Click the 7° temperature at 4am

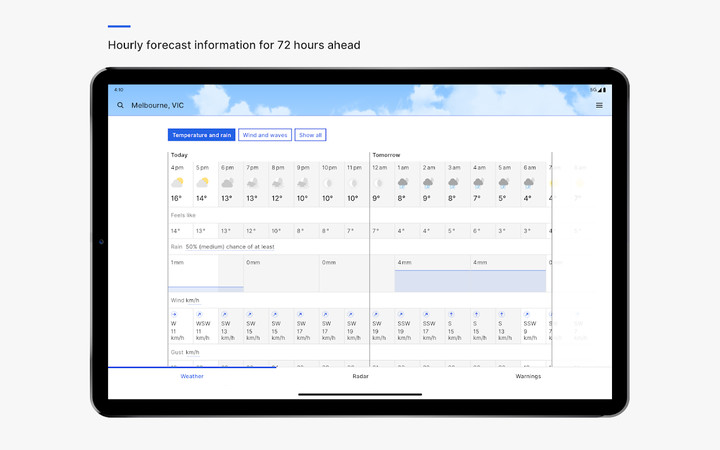point(477,198)
